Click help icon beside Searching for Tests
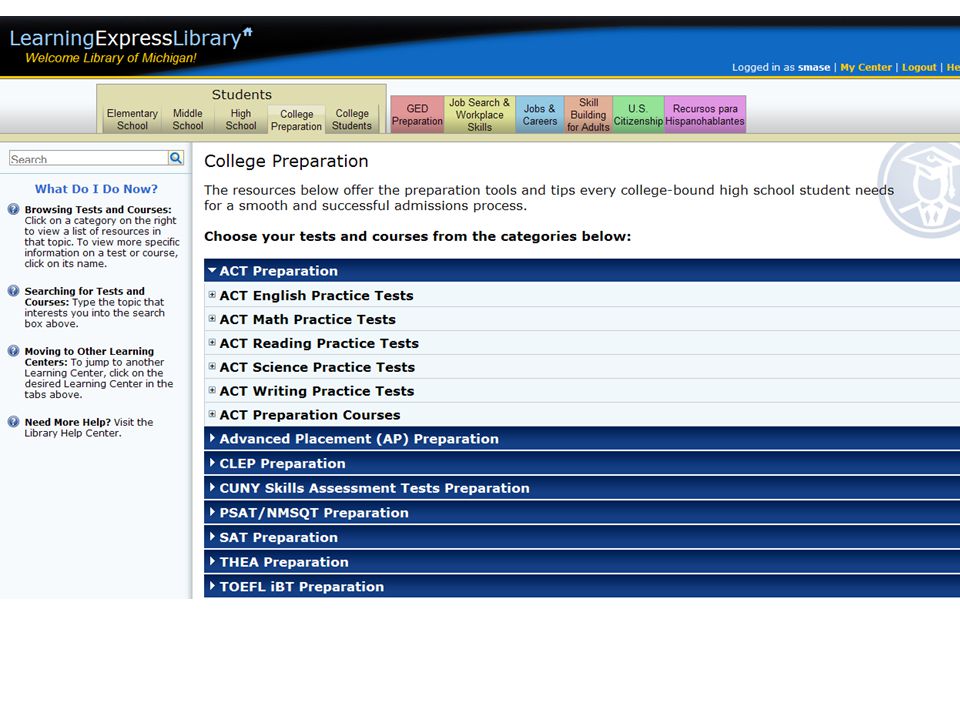 pos(13,291)
